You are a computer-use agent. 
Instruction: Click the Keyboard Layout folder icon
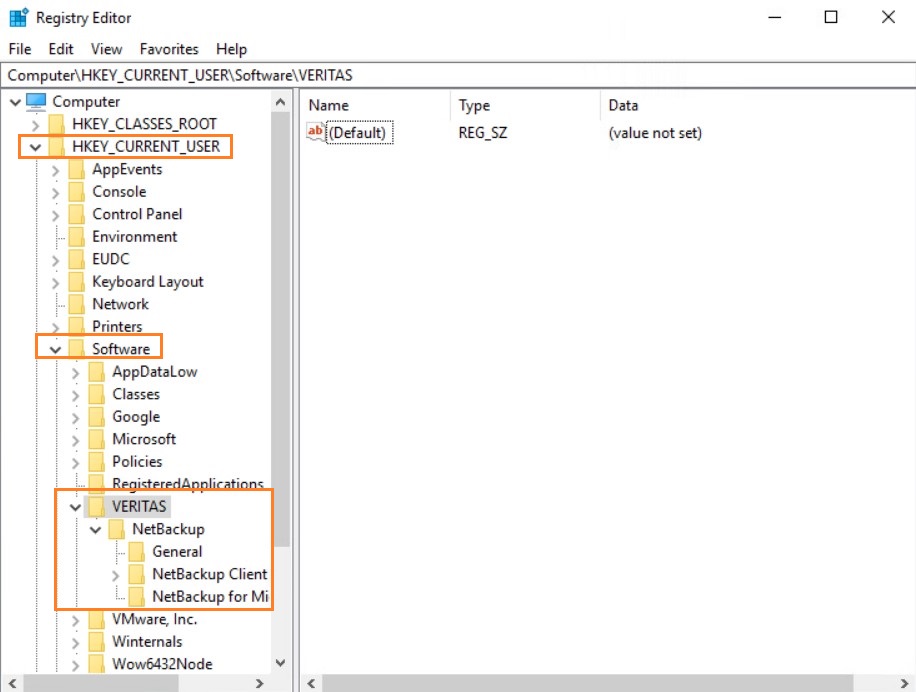click(x=77, y=281)
